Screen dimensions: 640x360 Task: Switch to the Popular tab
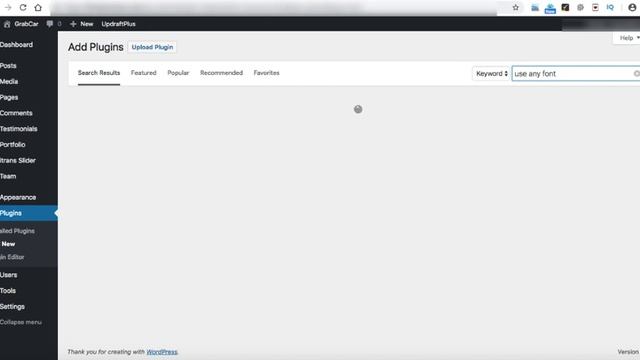[x=178, y=73]
